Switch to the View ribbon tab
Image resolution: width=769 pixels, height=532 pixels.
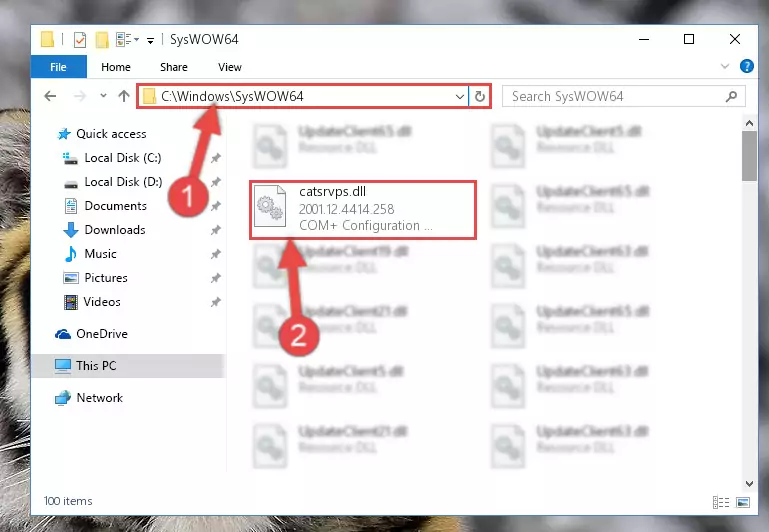[x=230, y=67]
